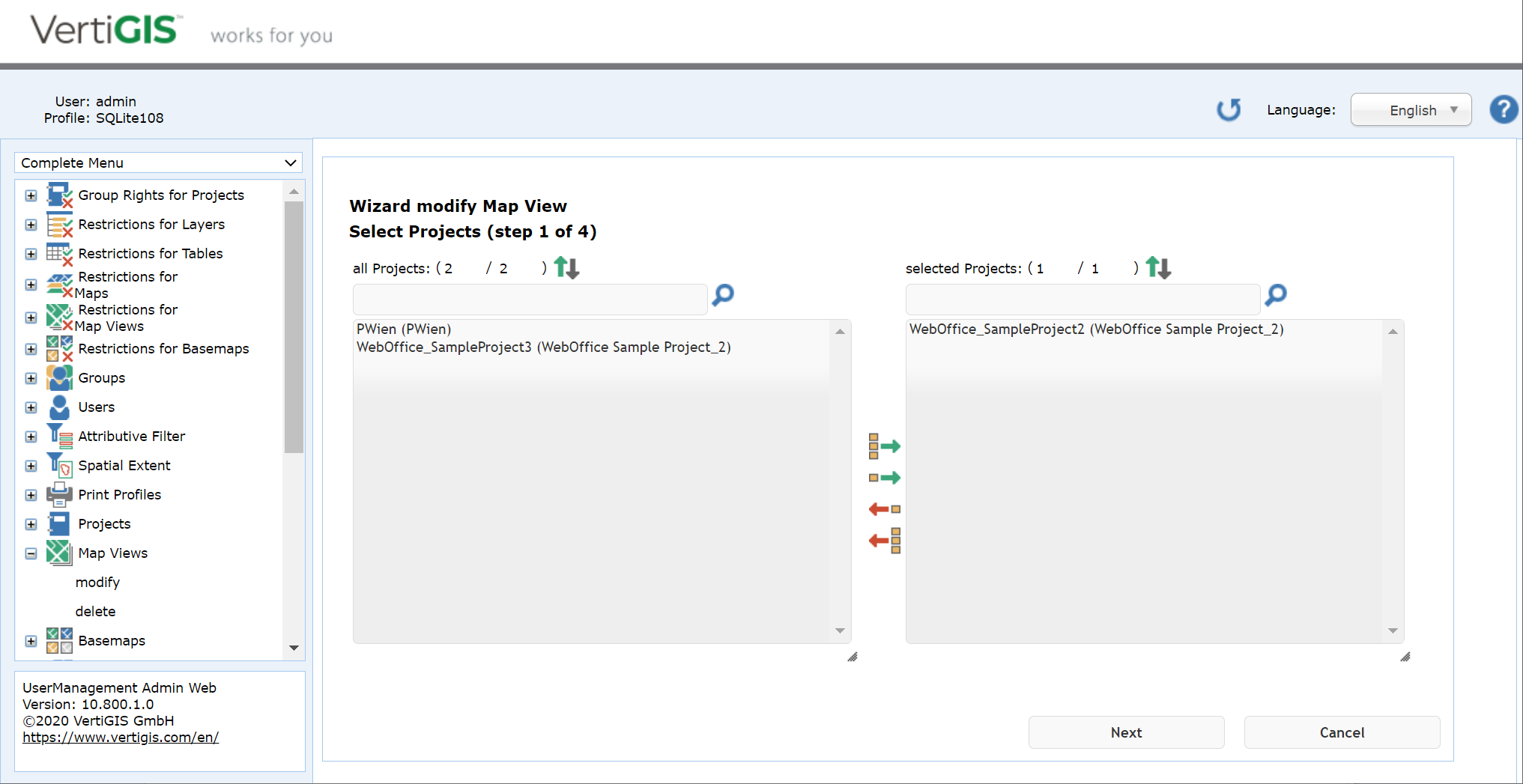Click the move-all-right green arrow icon

pyautogui.click(x=884, y=446)
